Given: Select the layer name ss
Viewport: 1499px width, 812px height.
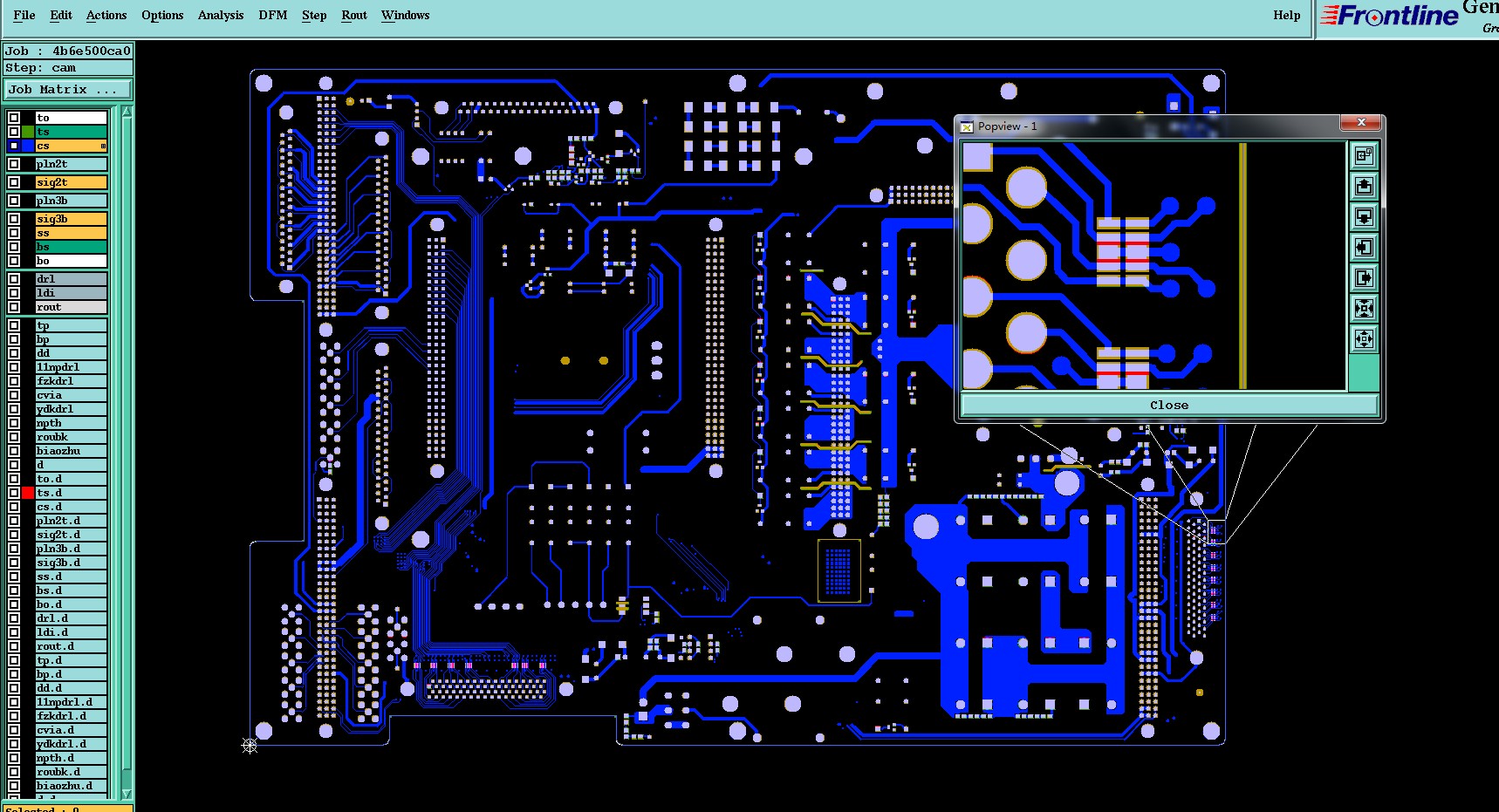Looking at the screenshot, I should tap(72, 233).
